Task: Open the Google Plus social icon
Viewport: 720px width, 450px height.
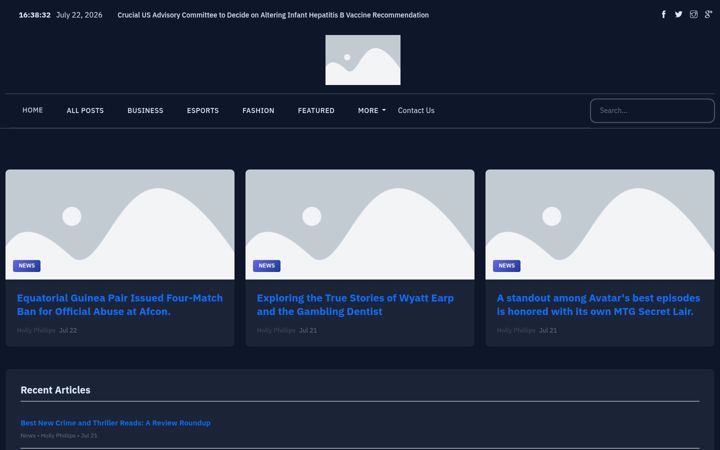Action: pyautogui.click(x=709, y=14)
